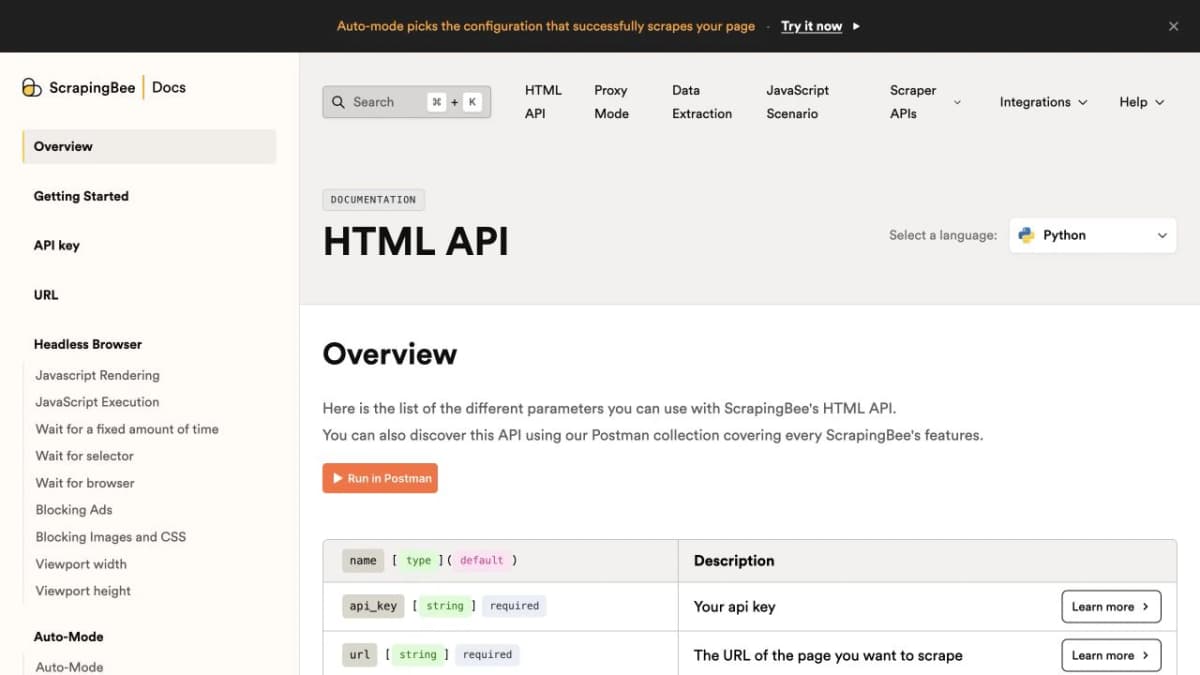Click the arrow after Try it now
The height and width of the screenshot is (675, 1200).
(856, 26)
